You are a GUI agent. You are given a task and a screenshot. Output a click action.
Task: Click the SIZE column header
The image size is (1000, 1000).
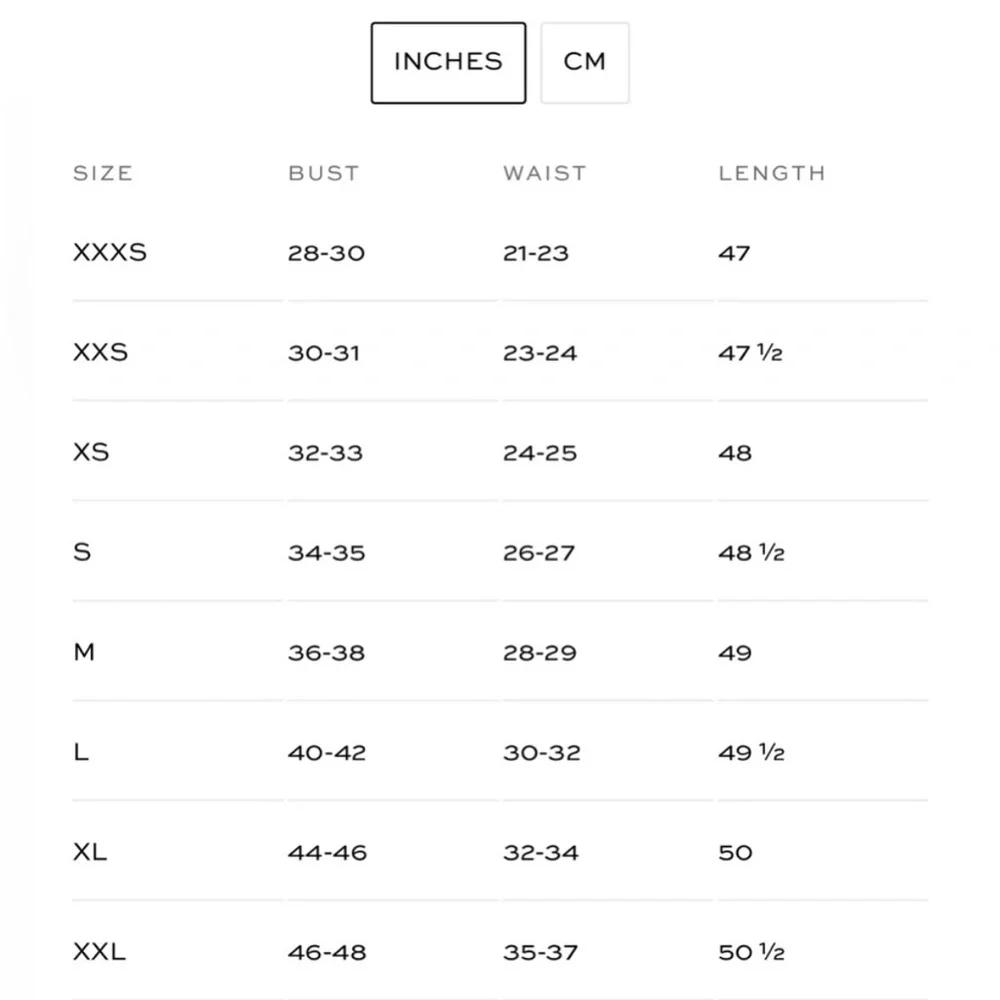(103, 173)
